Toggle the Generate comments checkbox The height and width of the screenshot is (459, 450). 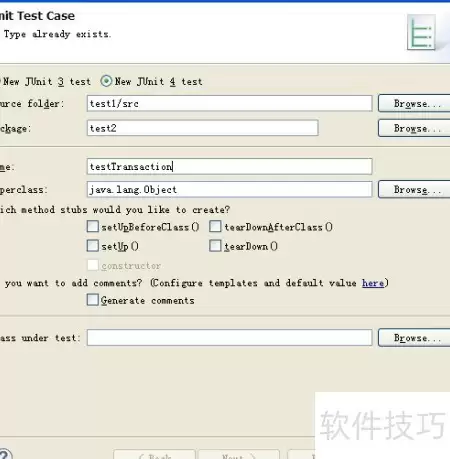click(x=93, y=300)
